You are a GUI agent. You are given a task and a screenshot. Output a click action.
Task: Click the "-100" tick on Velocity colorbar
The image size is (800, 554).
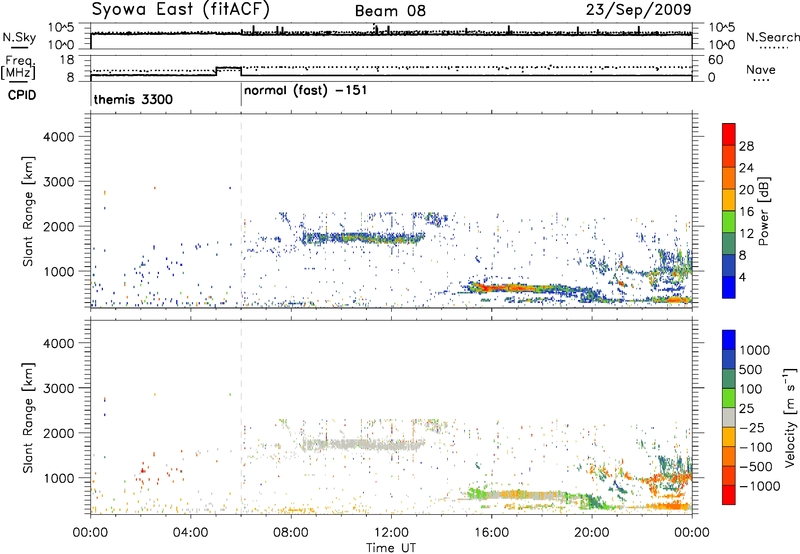pyautogui.click(x=756, y=447)
